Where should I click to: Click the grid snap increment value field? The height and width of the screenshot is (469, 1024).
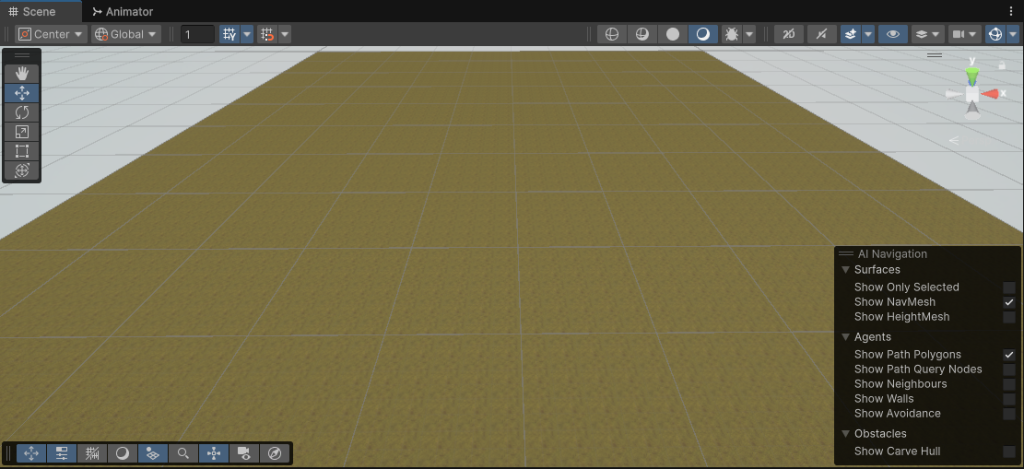click(197, 34)
